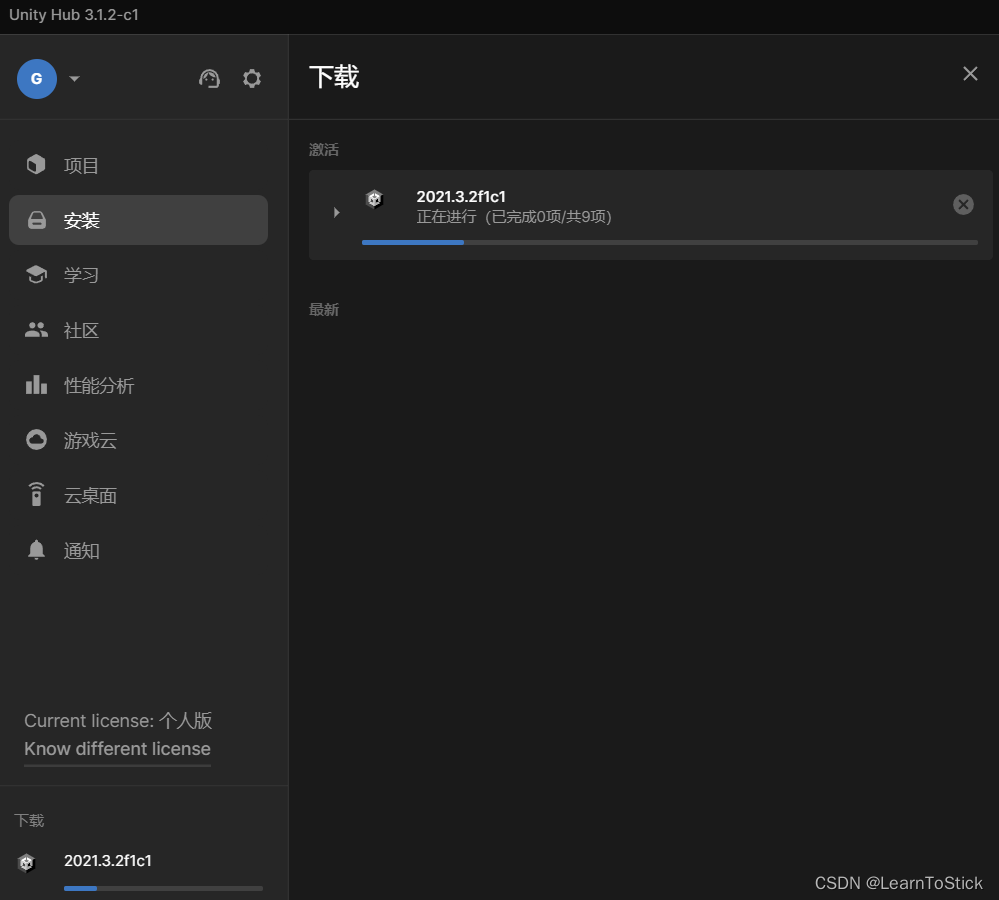
Task: Click the 游戏云 cloud icon
Action: coord(36,439)
